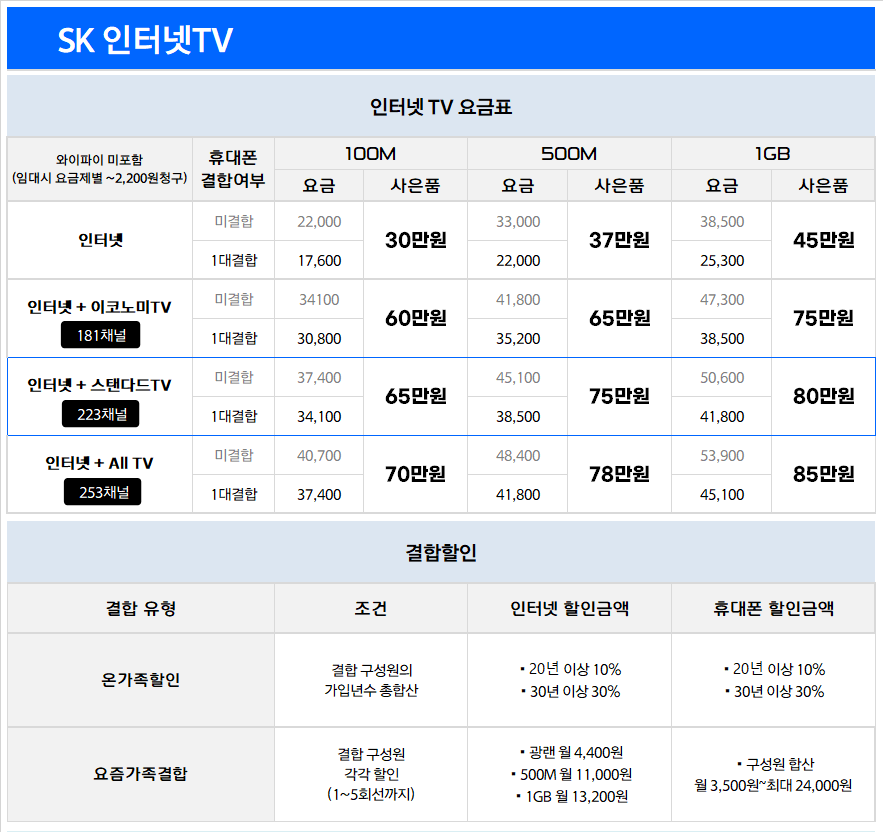Select the 500M 월 11,000원 discount line
883x832 pixels.
tap(571, 775)
